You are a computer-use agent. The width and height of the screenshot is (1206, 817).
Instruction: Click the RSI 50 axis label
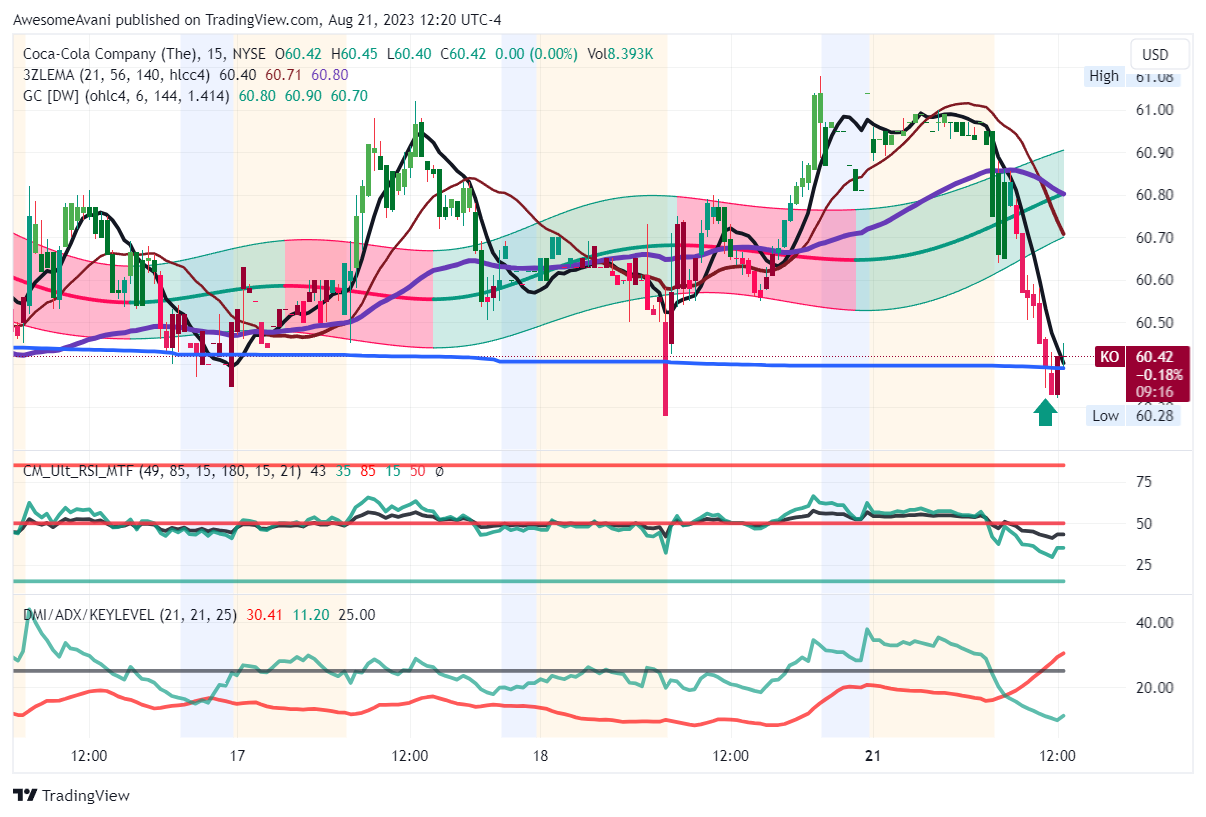[x=1144, y=523]
